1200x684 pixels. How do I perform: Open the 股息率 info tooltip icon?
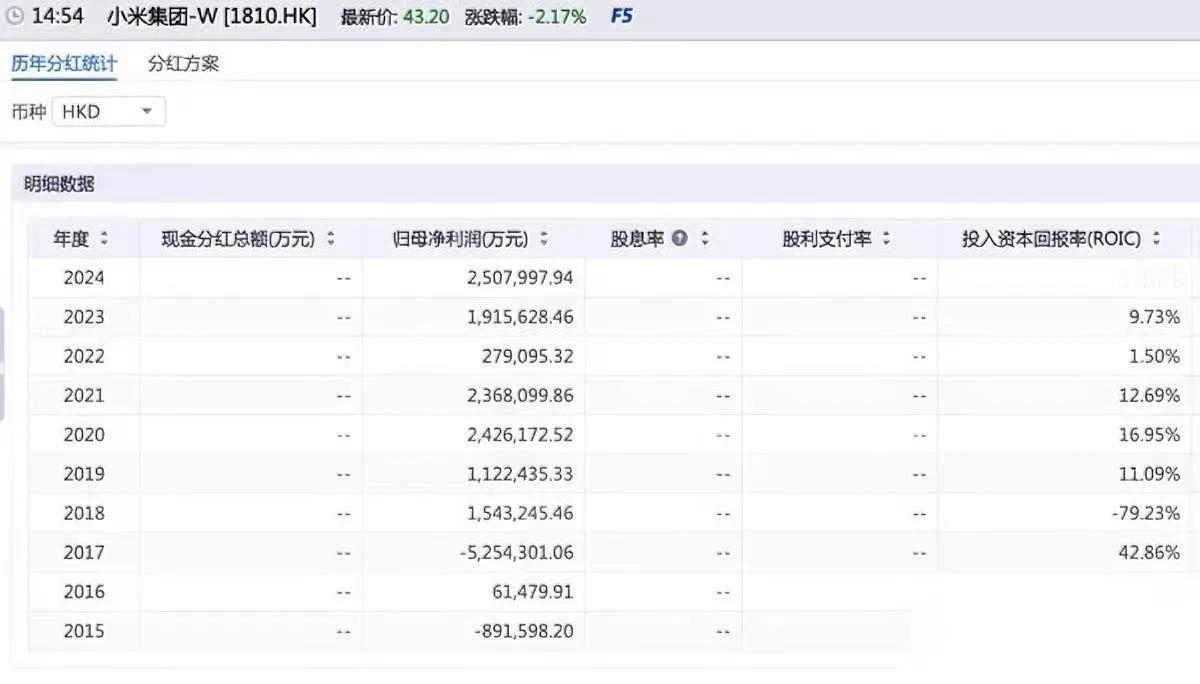[x=680, y=239]
